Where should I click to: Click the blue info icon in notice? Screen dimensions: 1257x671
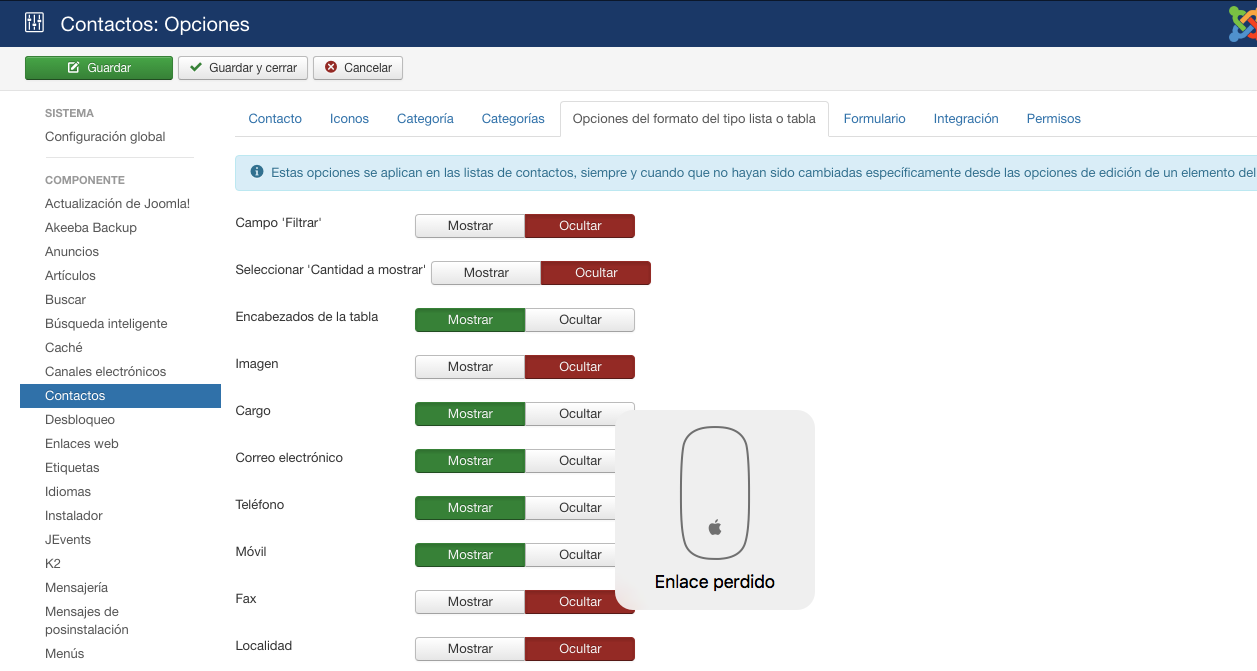click(x=257, y=172)
